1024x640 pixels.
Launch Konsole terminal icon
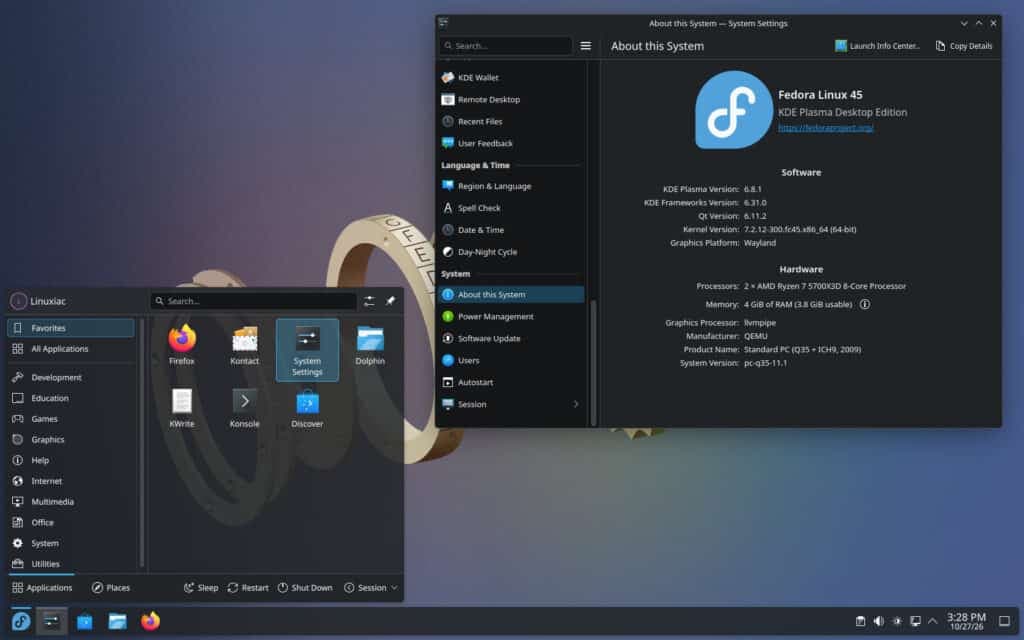(x=244, y=408)
